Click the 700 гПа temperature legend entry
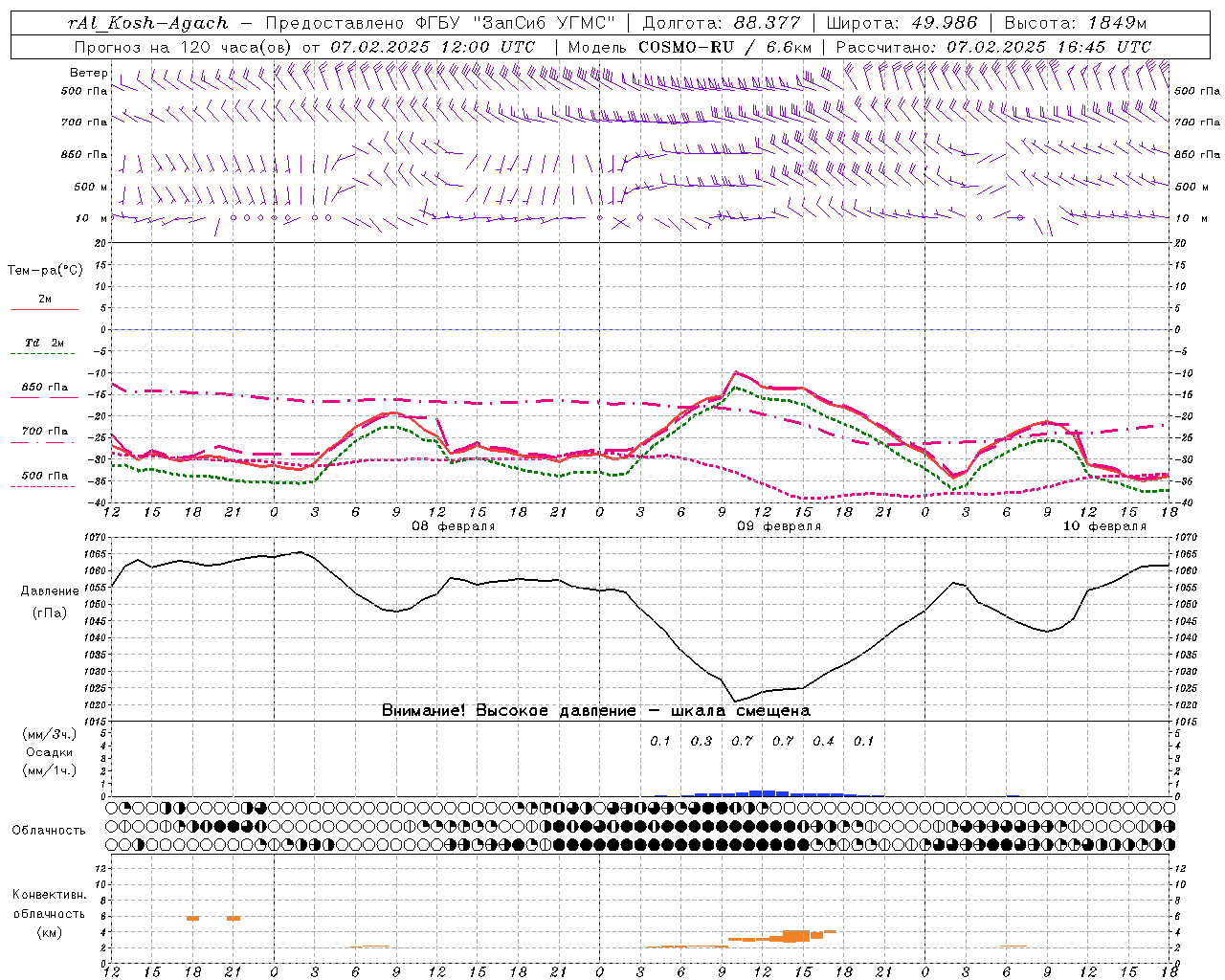This screenshot has width=1225, height=980. 45,432
